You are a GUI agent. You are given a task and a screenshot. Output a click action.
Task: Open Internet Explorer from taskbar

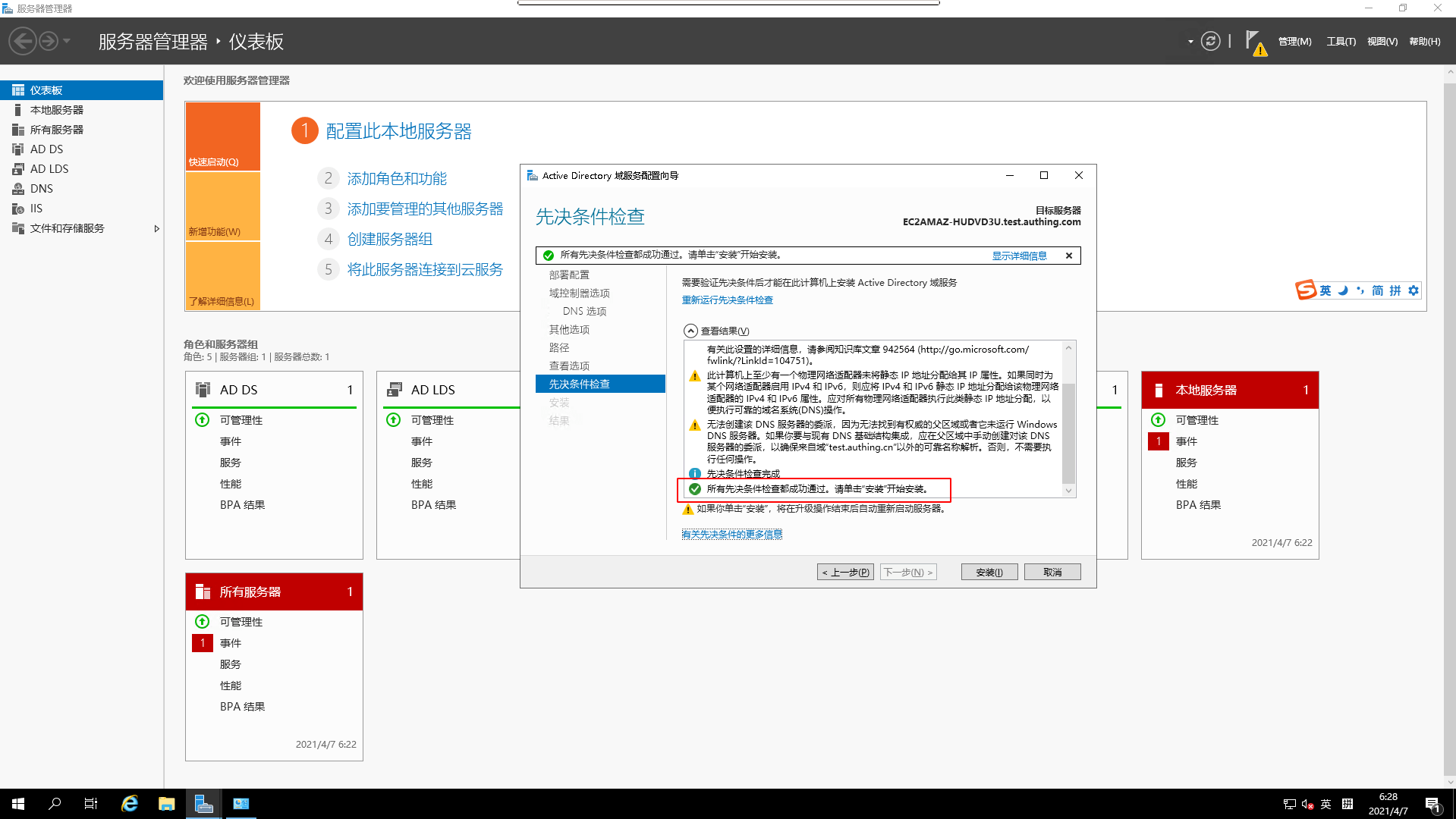tap(130, 804)
